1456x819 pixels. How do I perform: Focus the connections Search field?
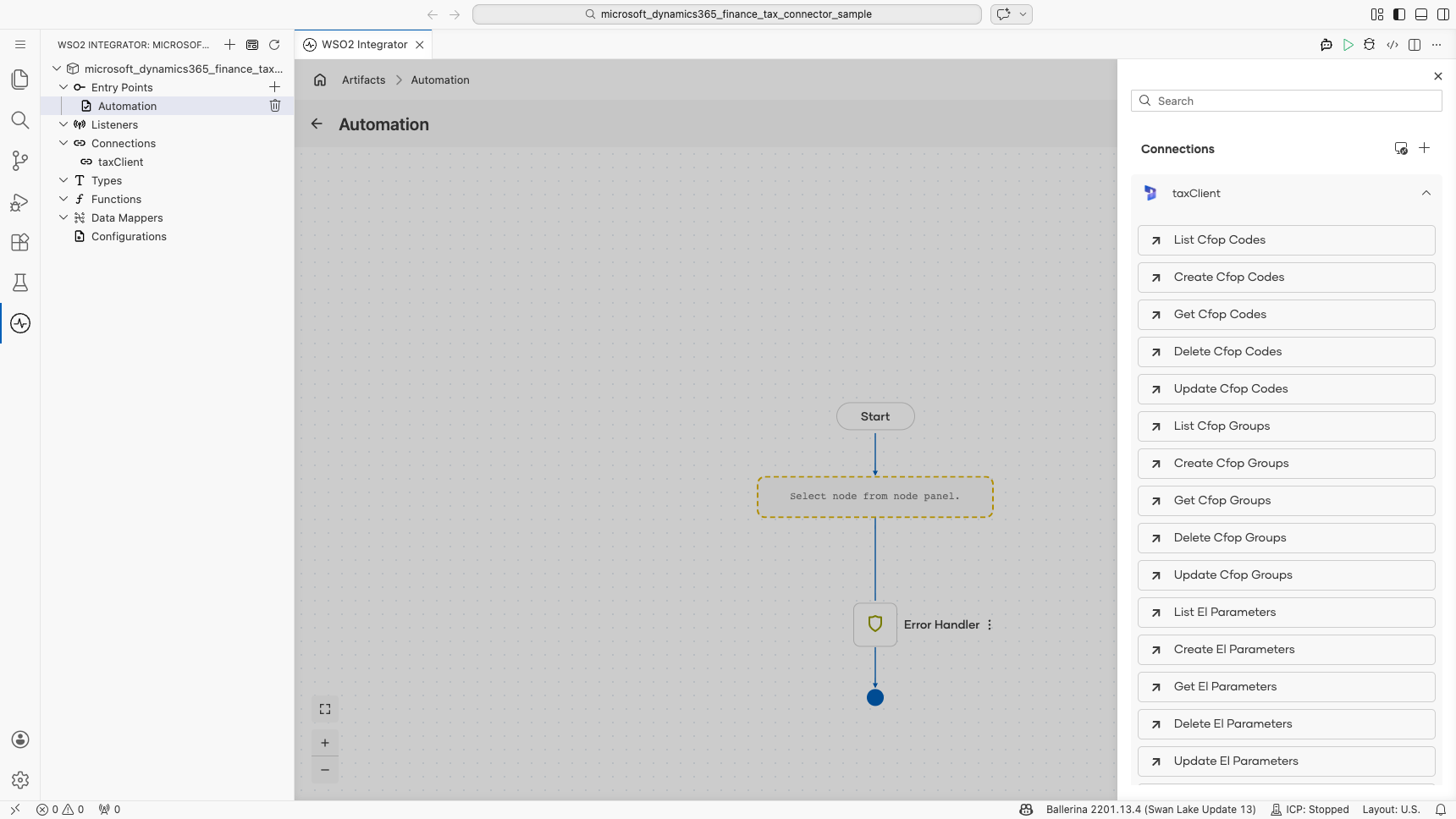pos(1286,101)
